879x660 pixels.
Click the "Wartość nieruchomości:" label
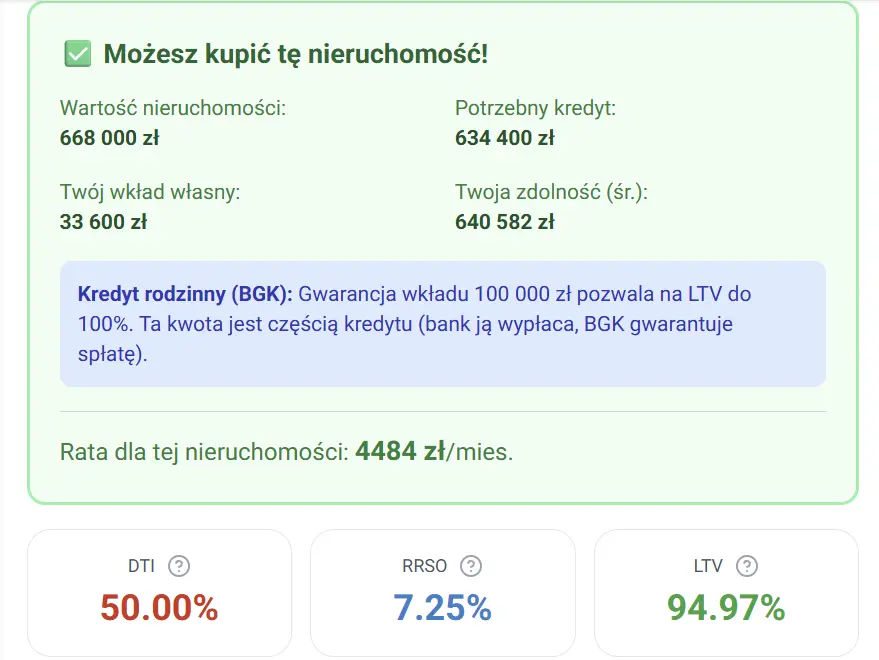(x=173, y=108)
